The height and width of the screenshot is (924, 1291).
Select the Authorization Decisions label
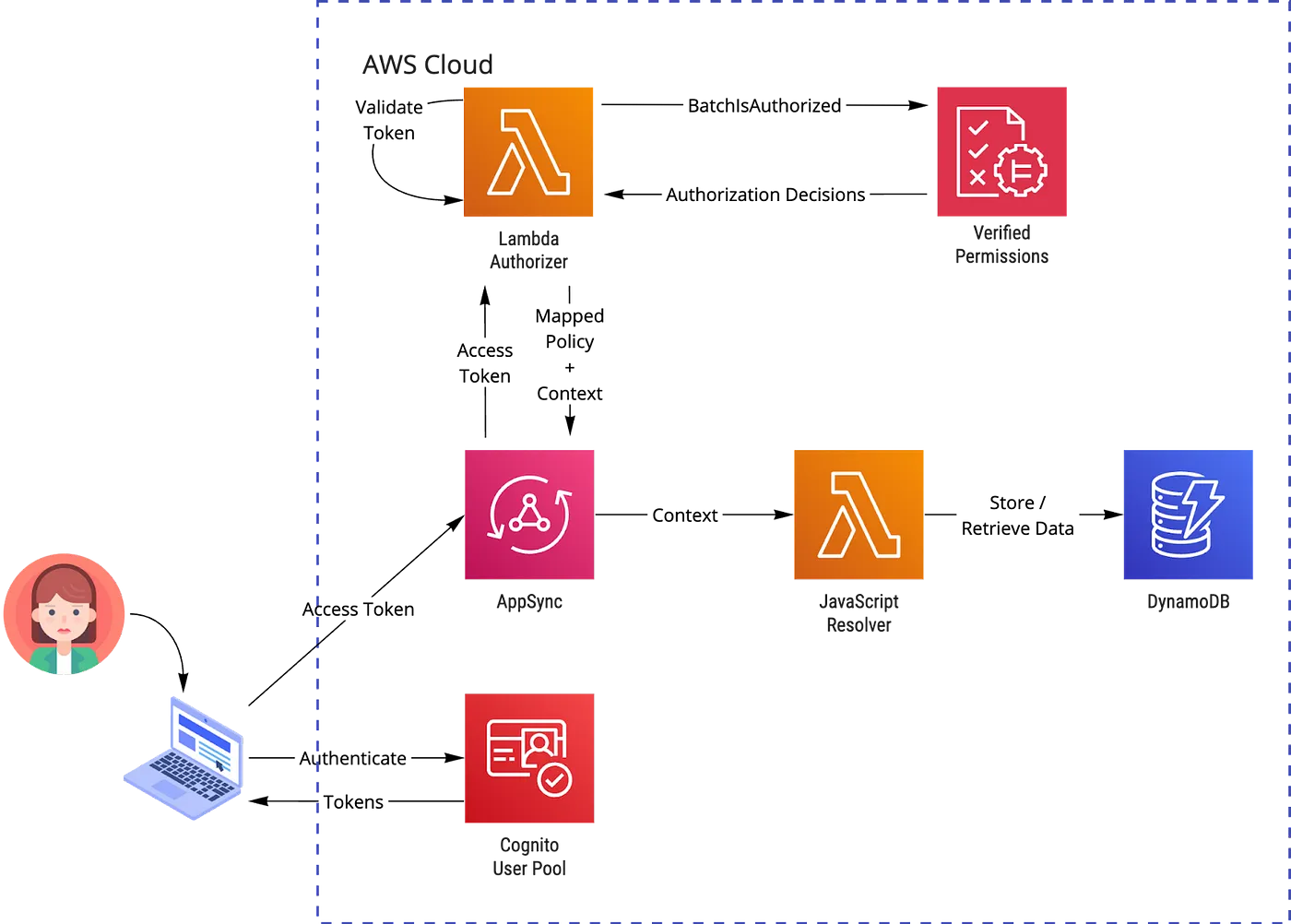click(x=765, y=195)
